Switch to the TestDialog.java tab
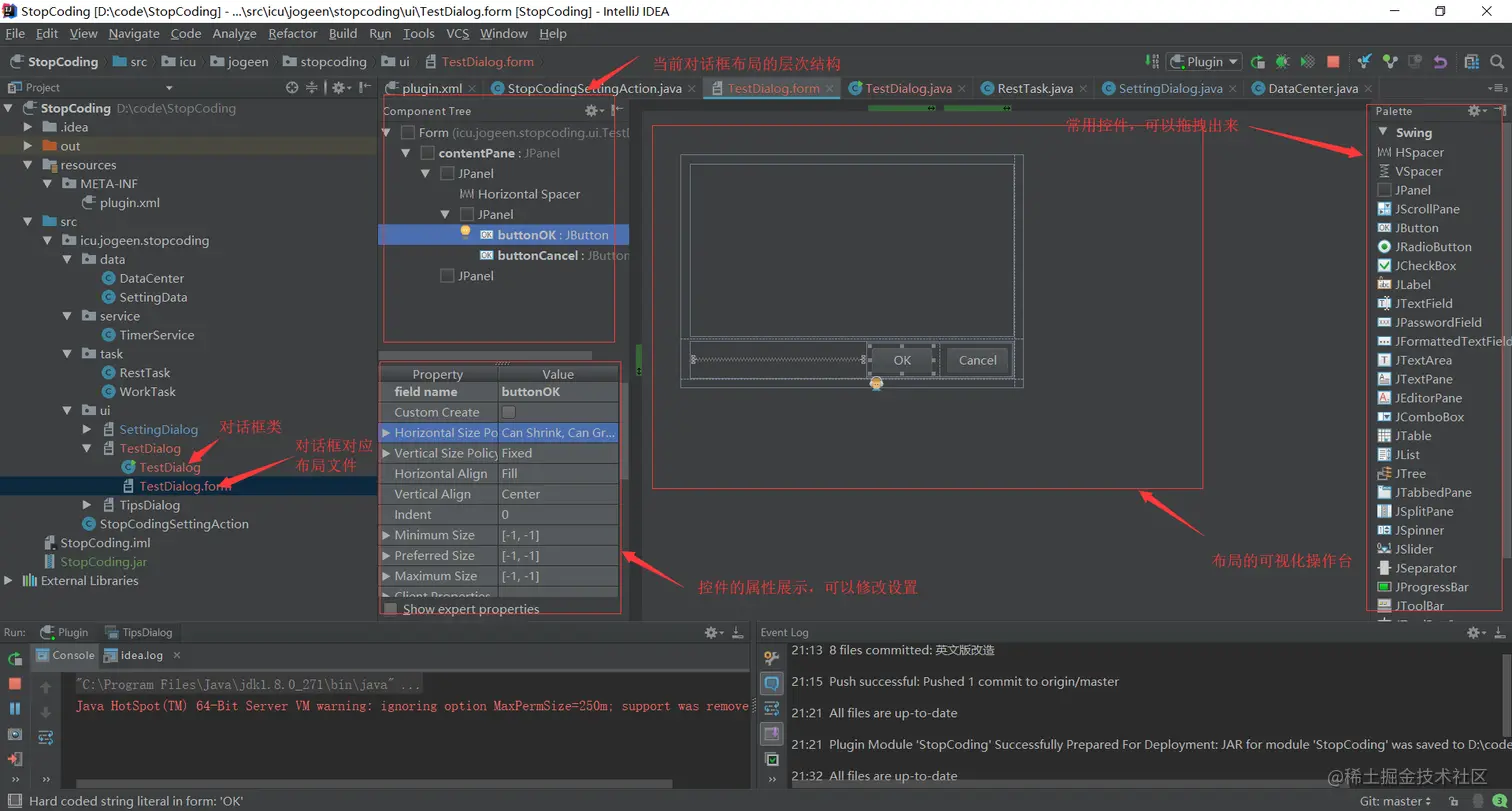Viewport: 1512px width, 811px height. coord(908,88)
